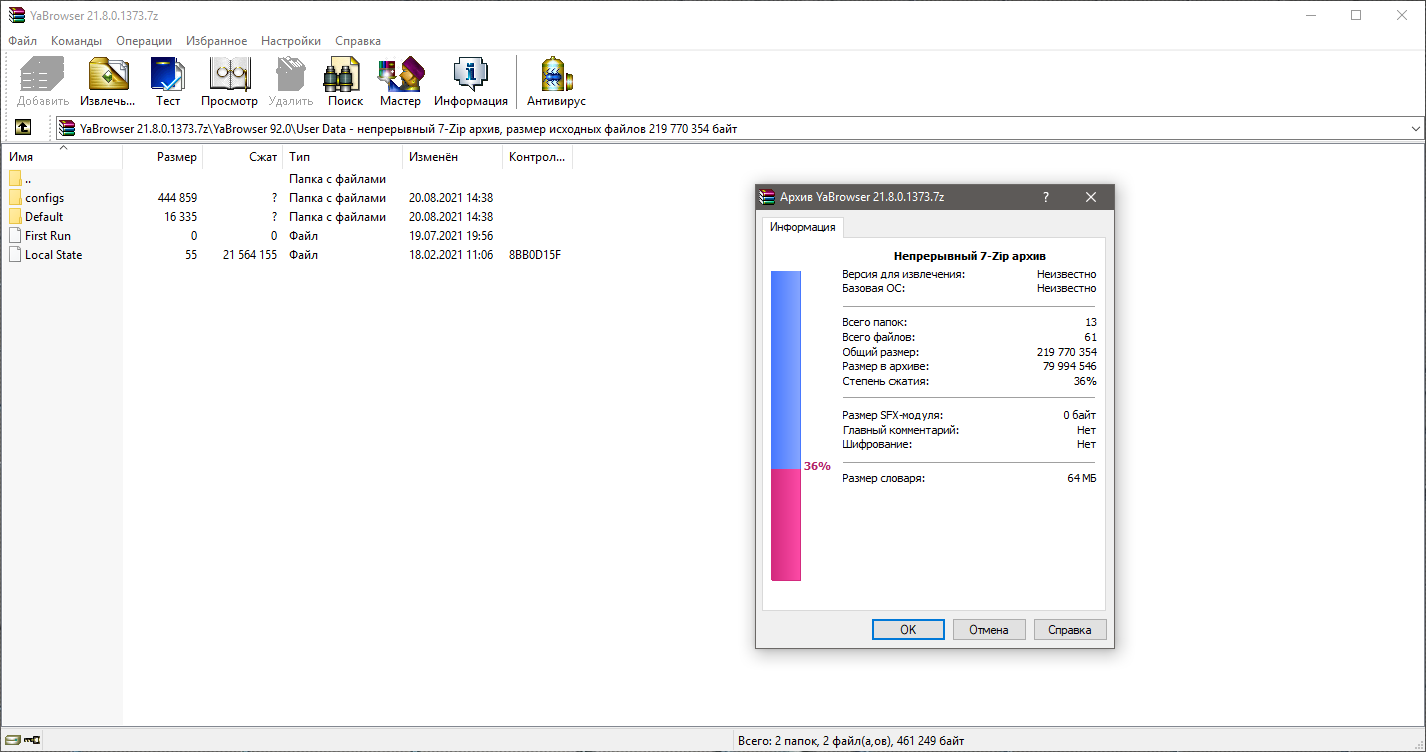The height and width of the screenshot is (752, 1426).
Task: Click the First Run file icon
Action: [15, 236]
